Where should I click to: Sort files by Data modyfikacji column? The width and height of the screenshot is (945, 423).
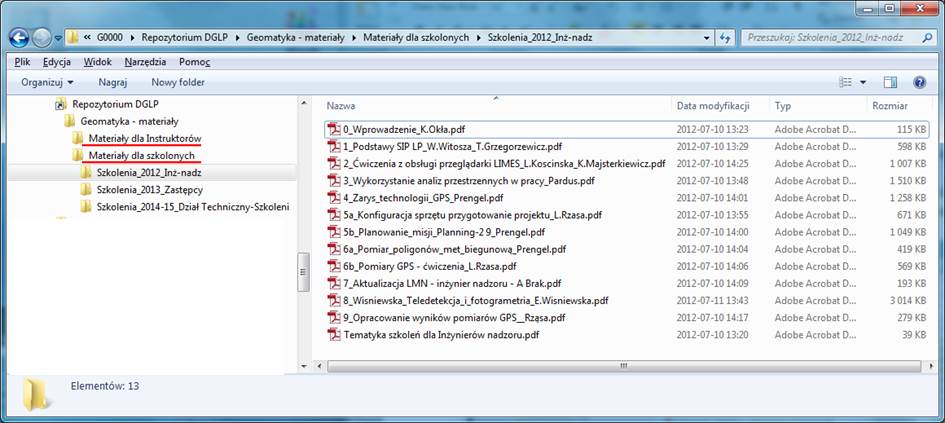(x=713, y=105)
